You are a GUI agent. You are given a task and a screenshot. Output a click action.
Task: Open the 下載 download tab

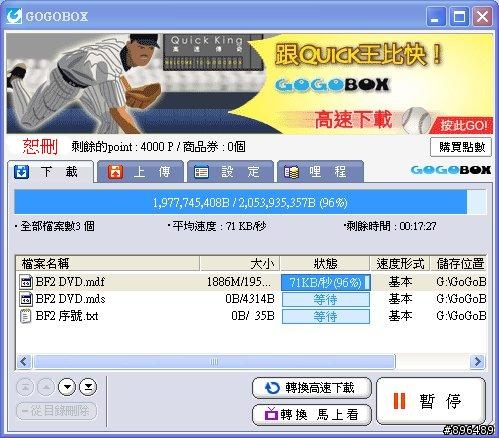point(50,172)
